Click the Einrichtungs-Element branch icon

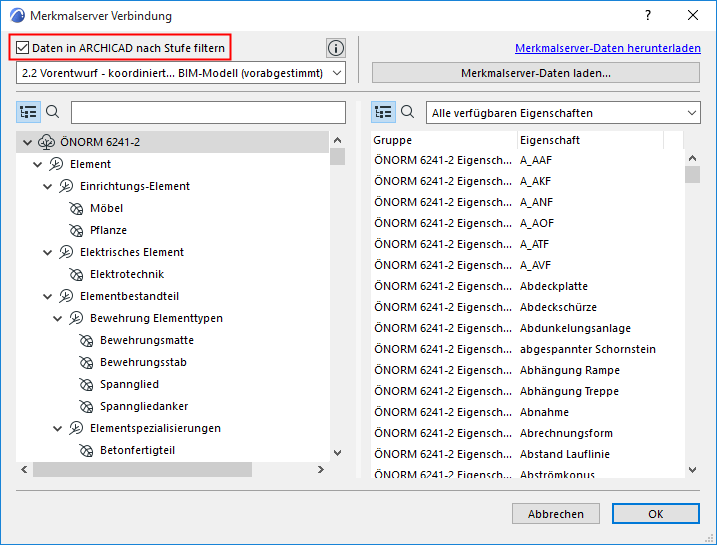click(66, 186)
